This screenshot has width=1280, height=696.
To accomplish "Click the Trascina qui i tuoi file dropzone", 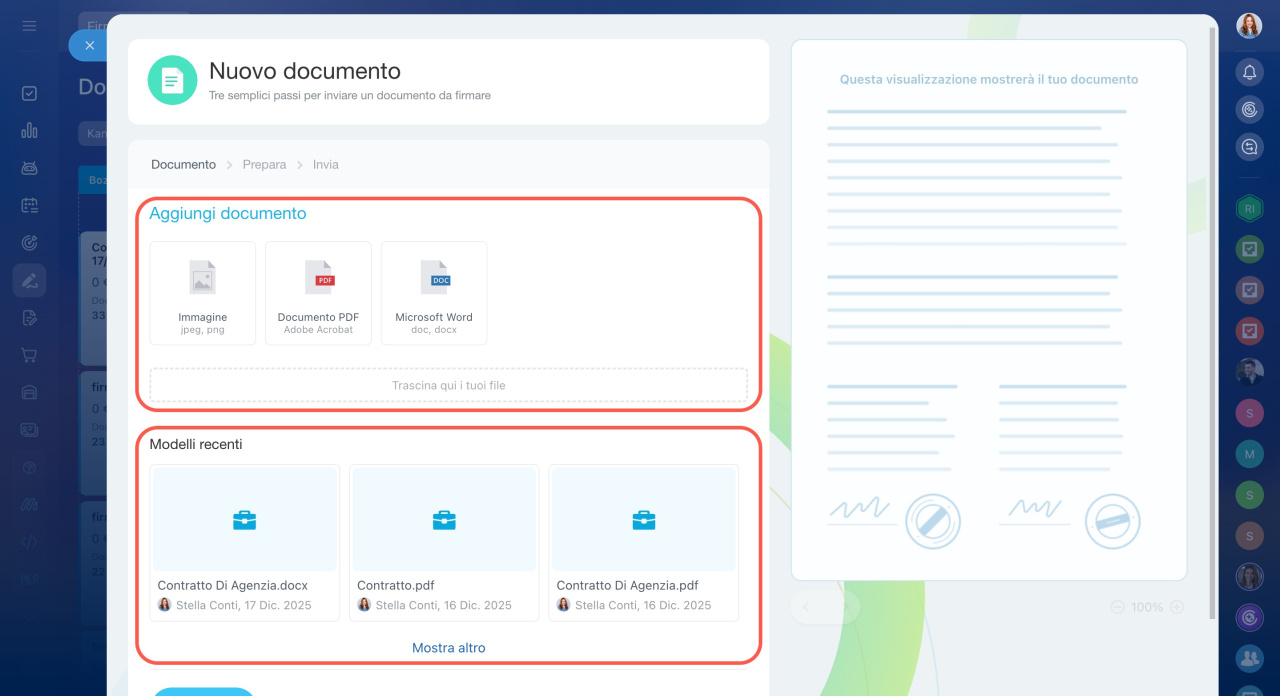I will (x=448, y=385).
